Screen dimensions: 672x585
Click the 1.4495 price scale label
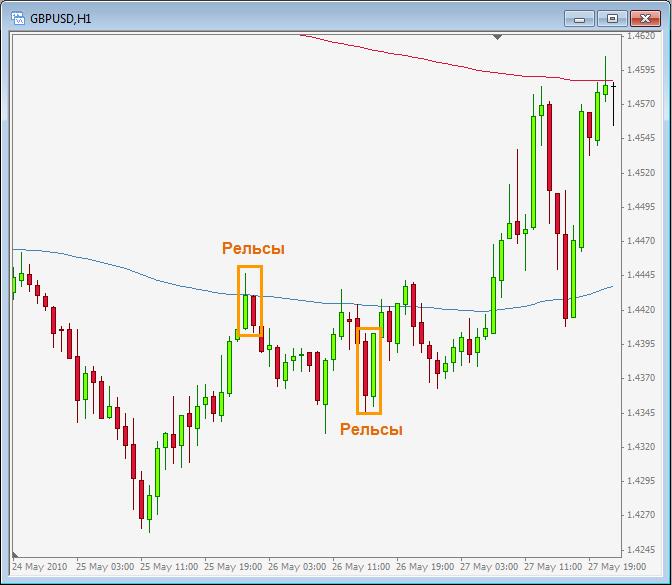pos(641,207)
